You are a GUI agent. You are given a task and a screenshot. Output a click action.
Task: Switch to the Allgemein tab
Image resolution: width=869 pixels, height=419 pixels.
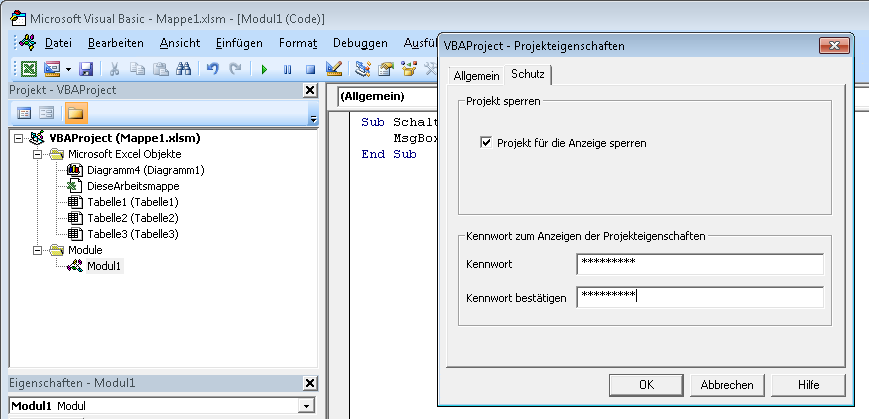click(x=476, y=76)
